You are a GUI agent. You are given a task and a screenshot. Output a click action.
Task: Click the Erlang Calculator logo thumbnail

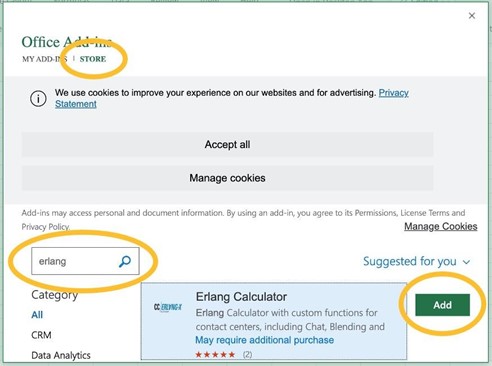pyautogui.click(x=168, y=307)
